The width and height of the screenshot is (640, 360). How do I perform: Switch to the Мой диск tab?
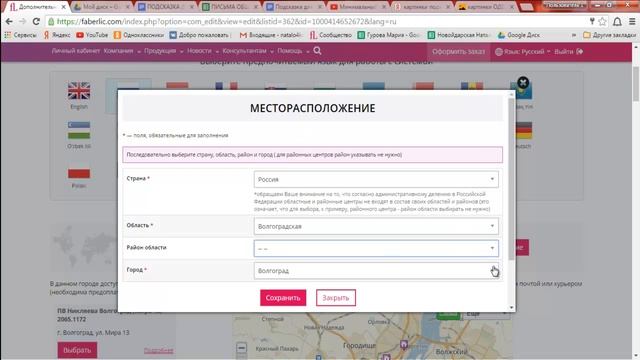click(x=102, y=7)
